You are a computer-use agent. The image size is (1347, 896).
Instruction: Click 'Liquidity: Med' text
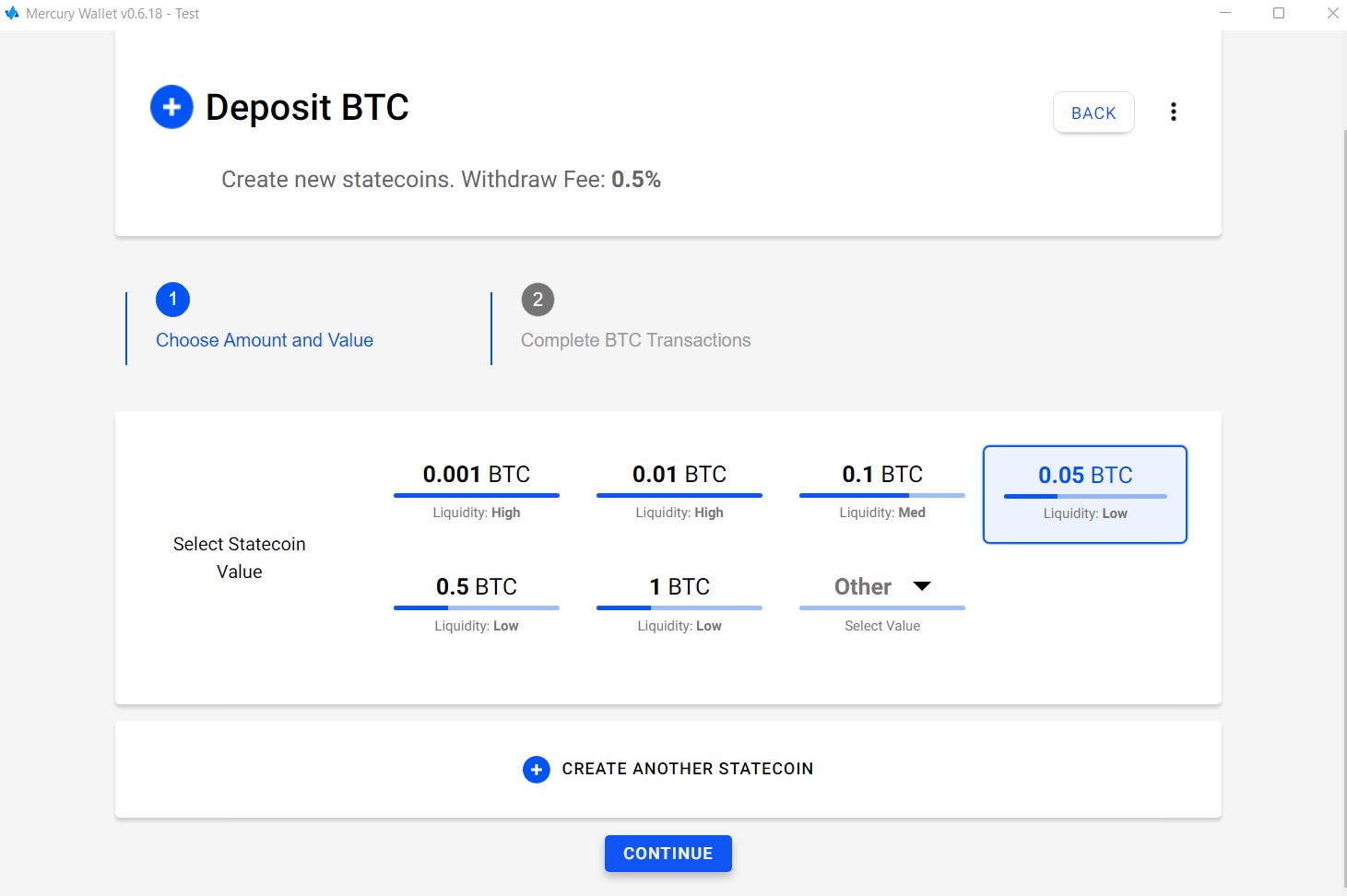coord(882,513)
